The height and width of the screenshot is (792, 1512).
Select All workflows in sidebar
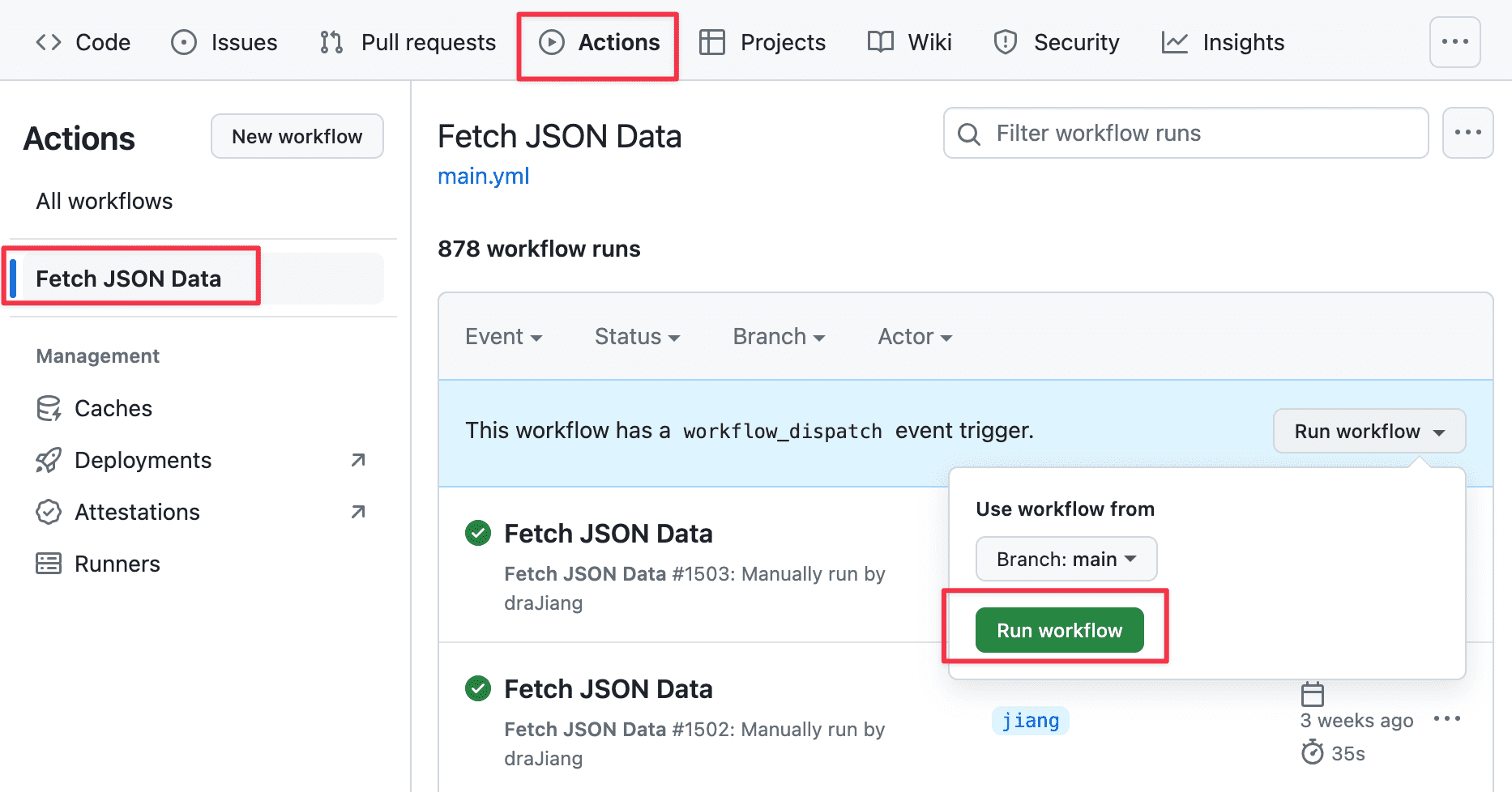[105, 201]
